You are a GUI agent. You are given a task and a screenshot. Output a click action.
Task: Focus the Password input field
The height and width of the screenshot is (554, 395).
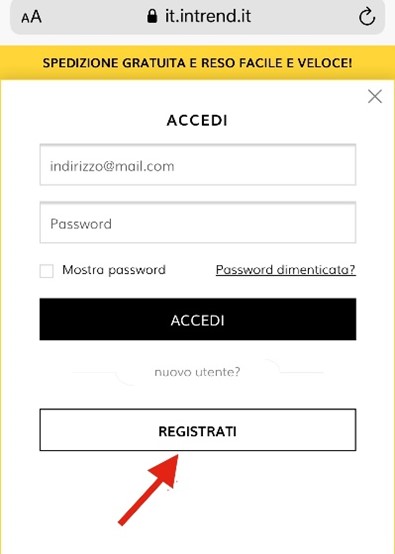198,223
